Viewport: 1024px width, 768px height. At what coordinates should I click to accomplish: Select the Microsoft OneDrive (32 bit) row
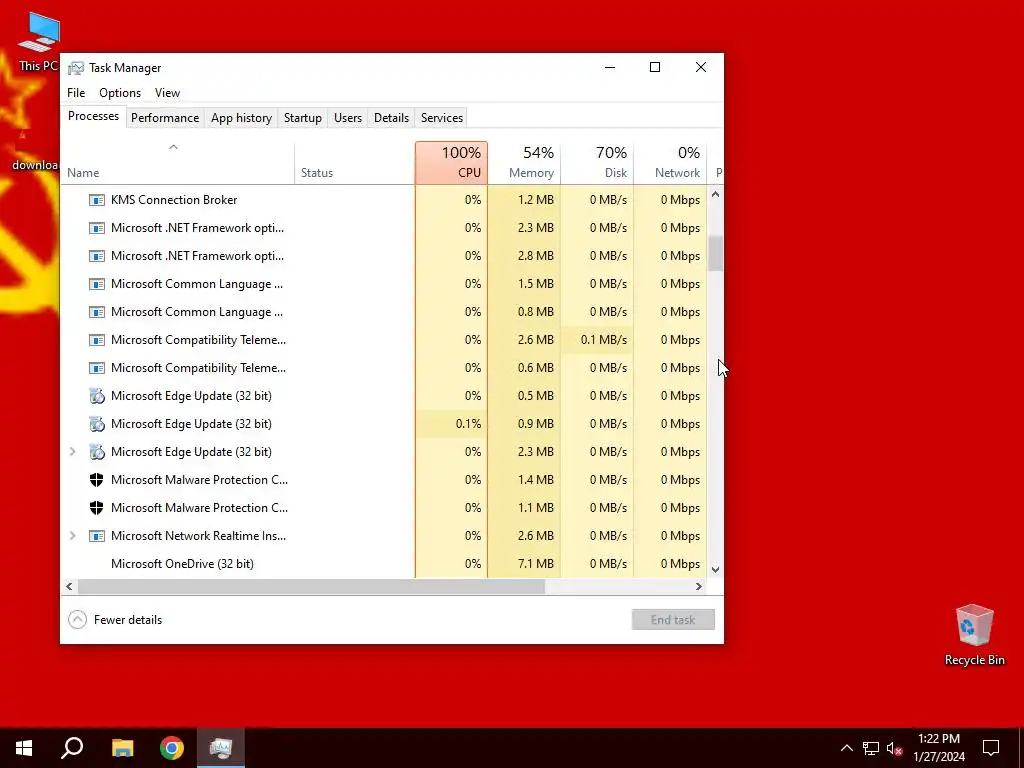point(384,564)
